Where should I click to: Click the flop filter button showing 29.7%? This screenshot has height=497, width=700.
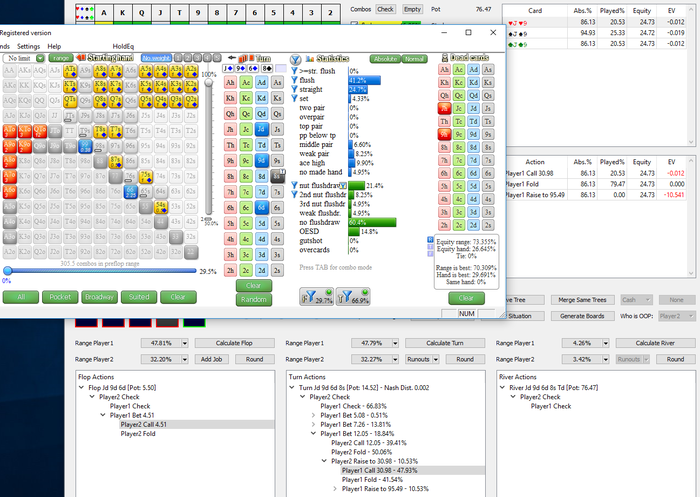coord(317,297)
